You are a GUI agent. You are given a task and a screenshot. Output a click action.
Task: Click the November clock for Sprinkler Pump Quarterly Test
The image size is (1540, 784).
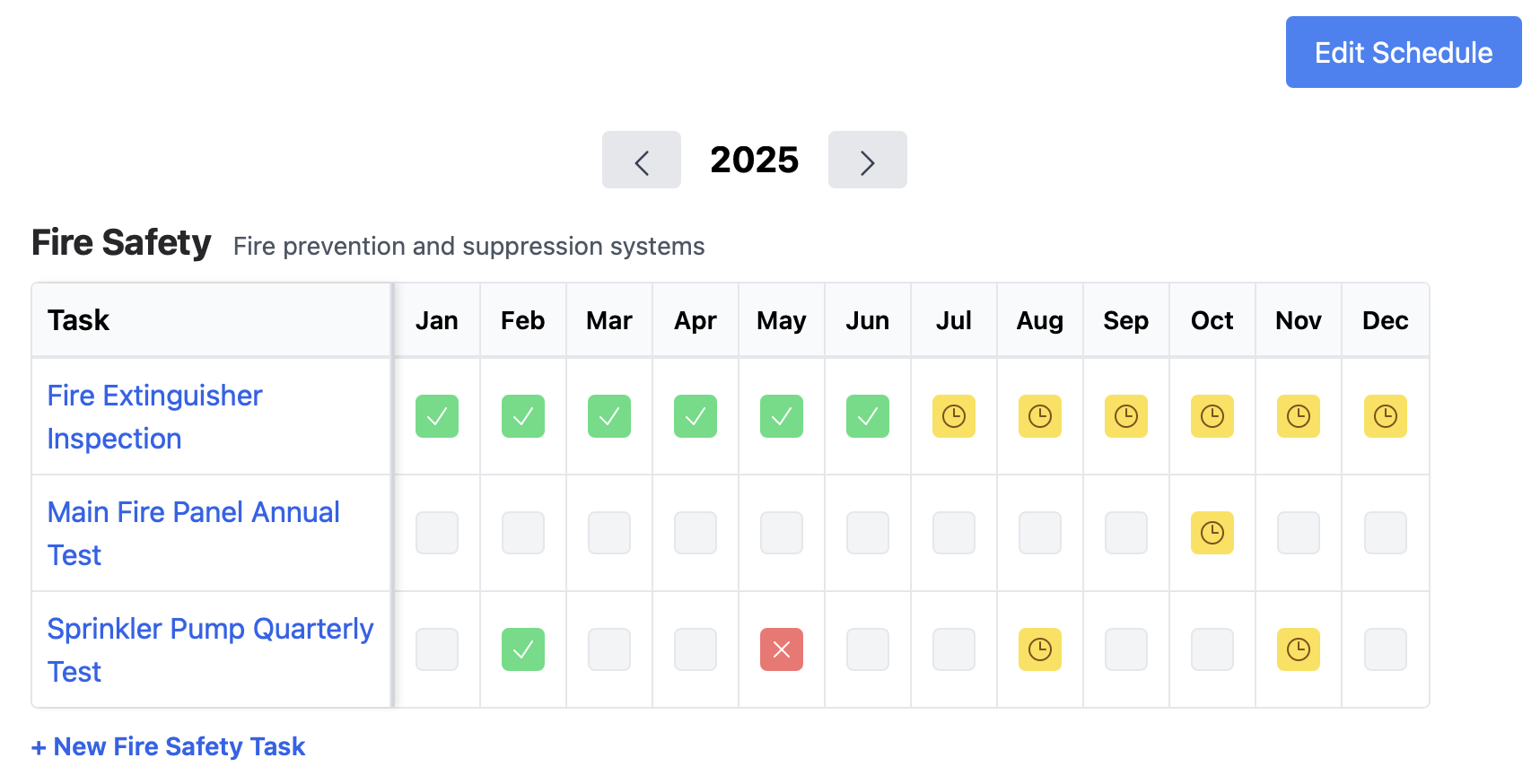point(1299,649)
